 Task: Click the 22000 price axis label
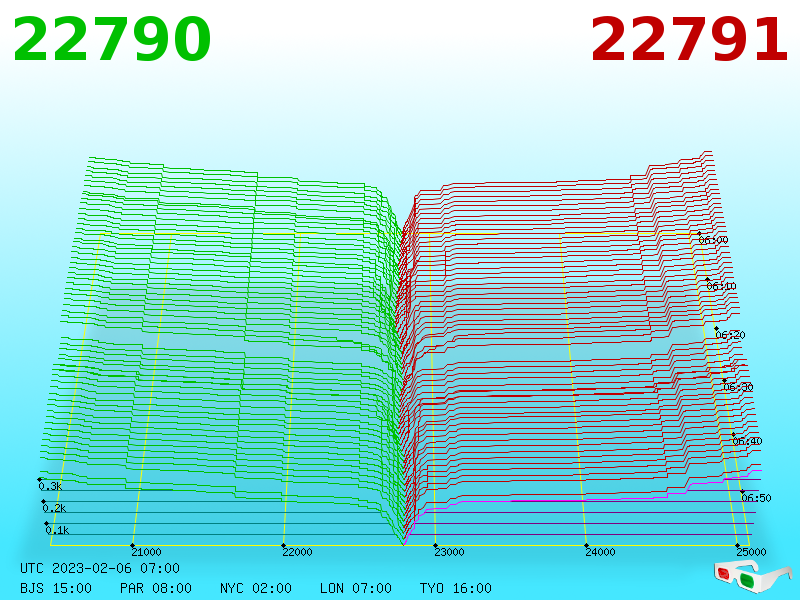click(x=297, y=552)
